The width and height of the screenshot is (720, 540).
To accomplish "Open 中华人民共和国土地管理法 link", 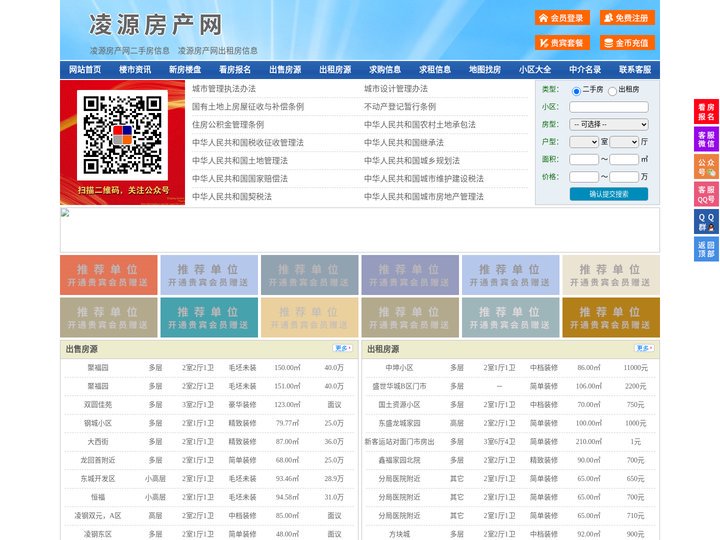I will pyautogui.click(x=240, y=160).
